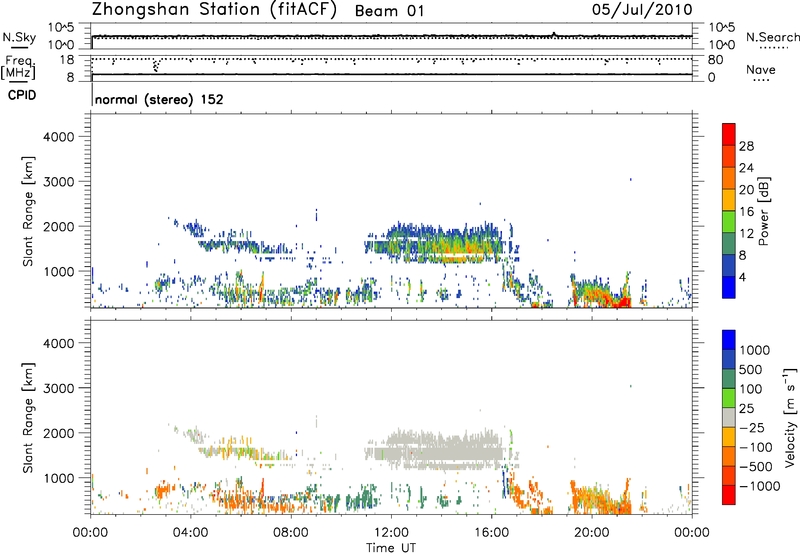The width and height of the screenshot is (800, 554).
Task: Click the '4000' tick on the power panel
Action: [59, 137]
